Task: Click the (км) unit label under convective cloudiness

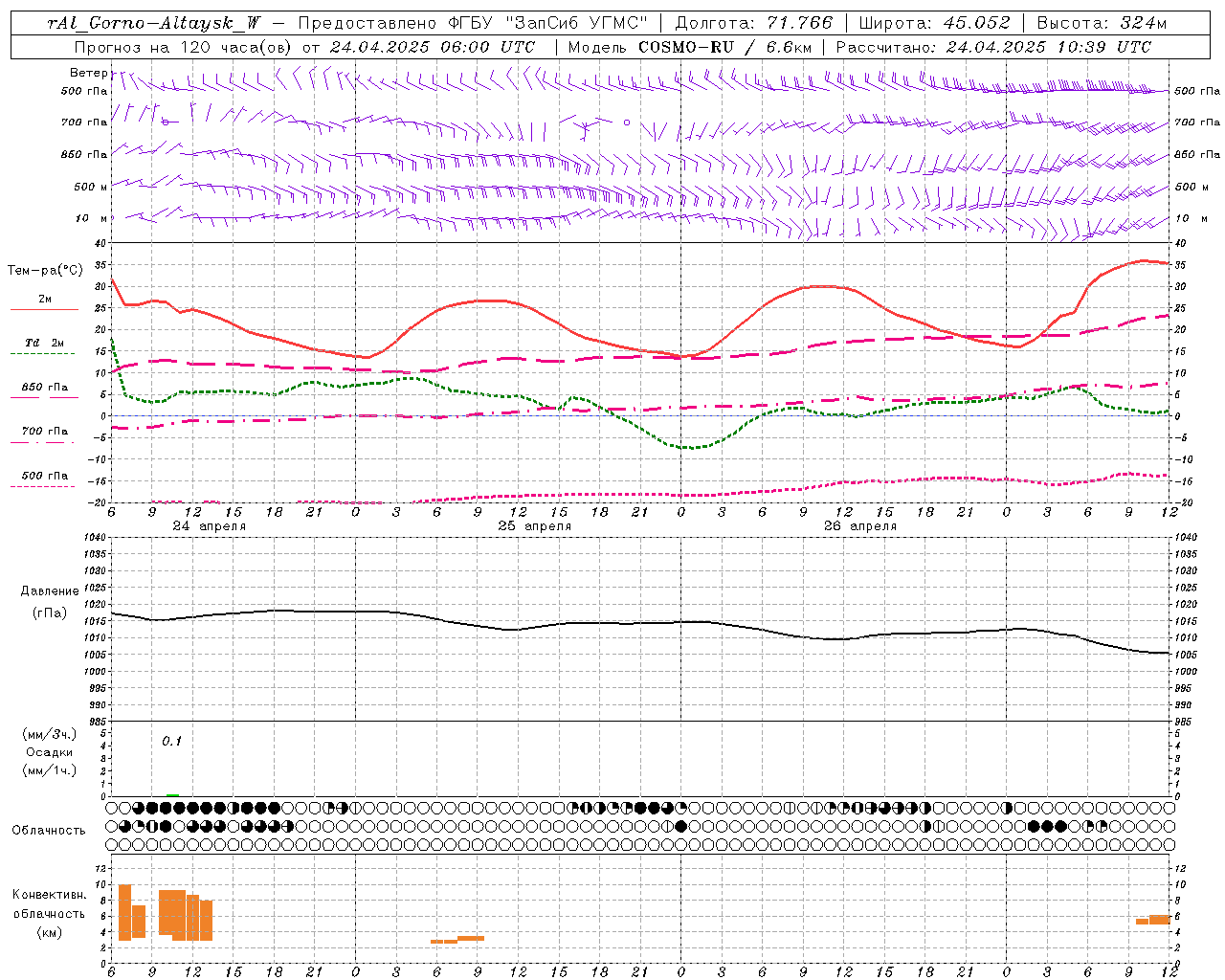Action: 50,932
